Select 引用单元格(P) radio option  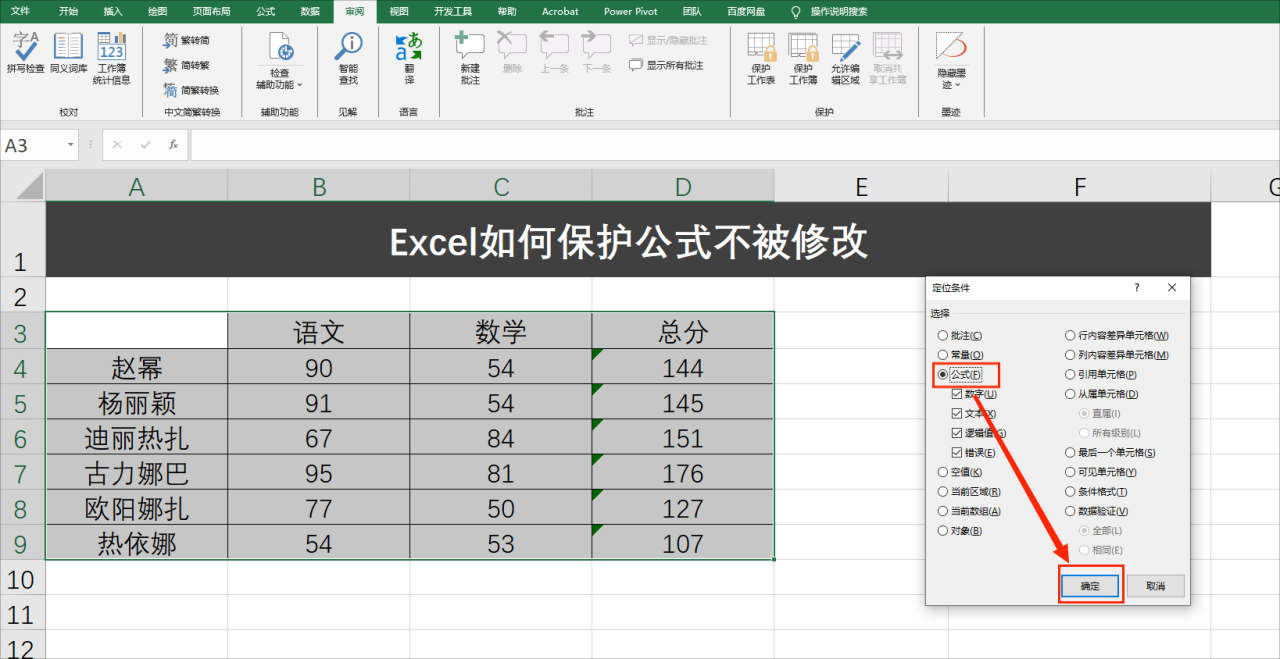(x=1101, y=375)
